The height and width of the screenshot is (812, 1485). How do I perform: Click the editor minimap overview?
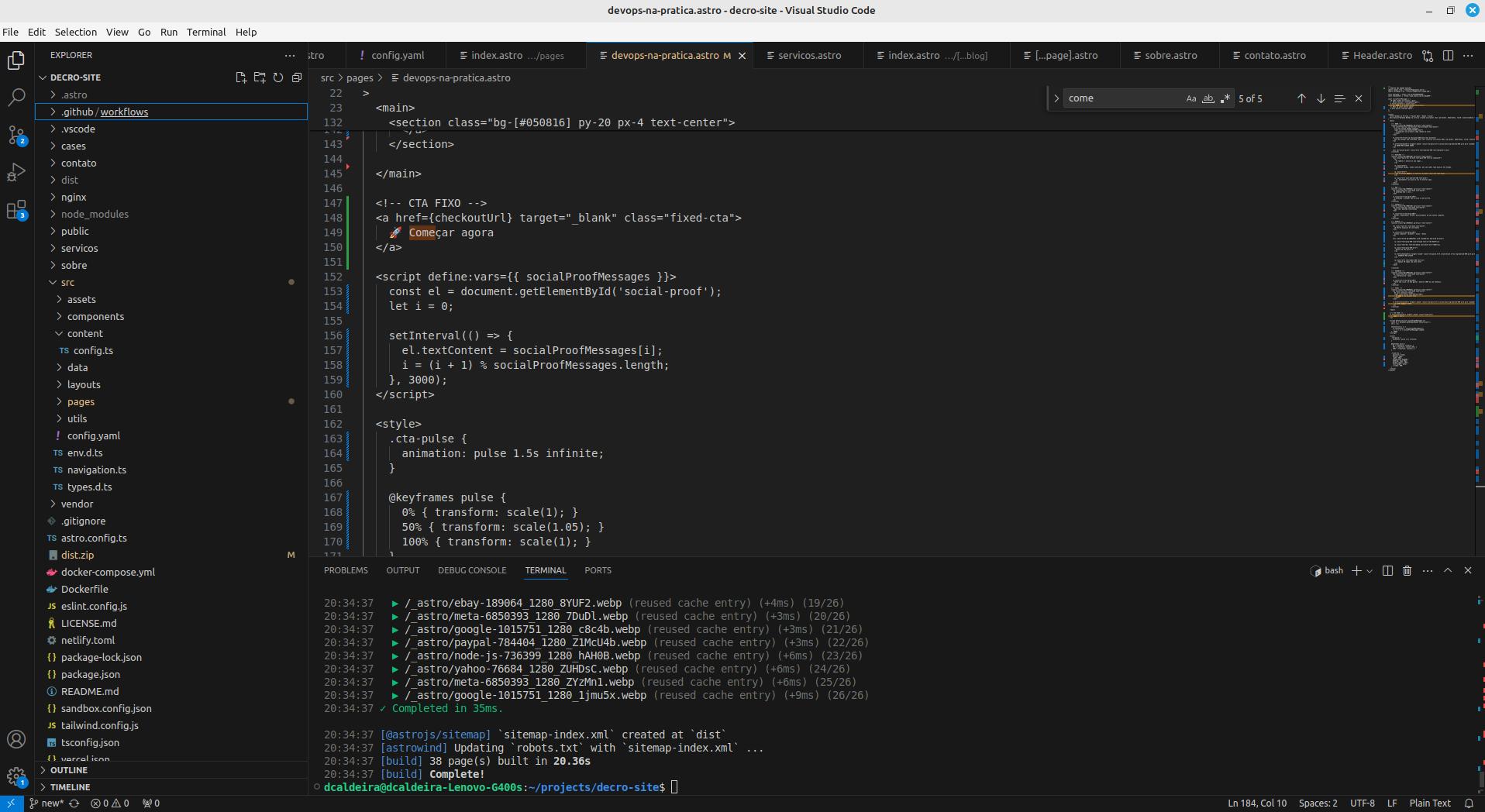[1429, 229]
